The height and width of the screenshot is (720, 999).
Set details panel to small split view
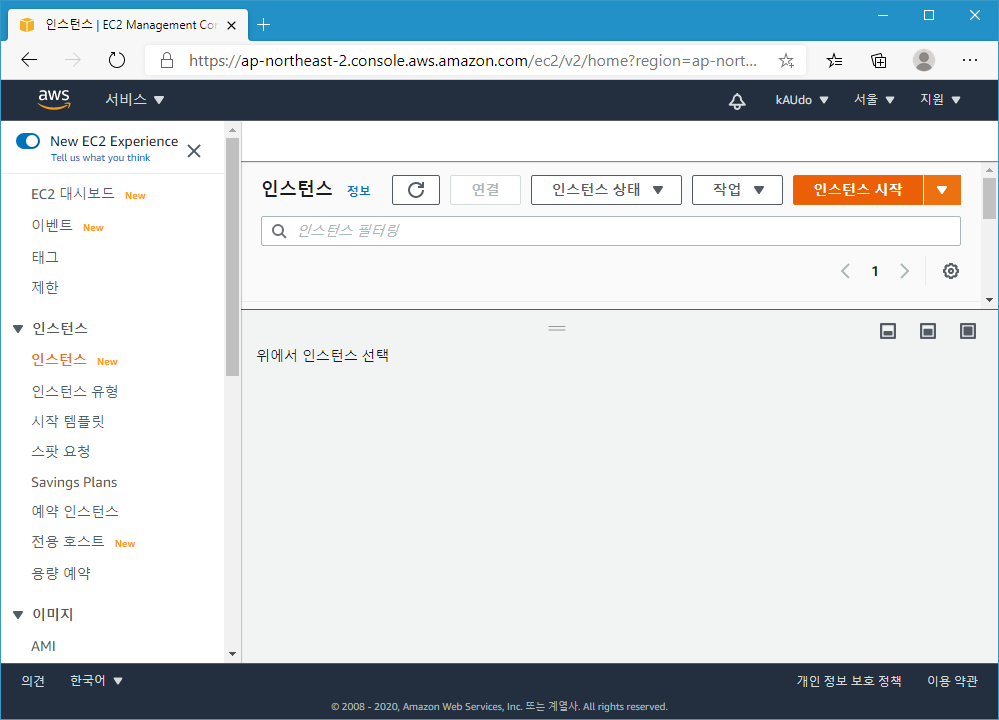(x=888, y=331)
